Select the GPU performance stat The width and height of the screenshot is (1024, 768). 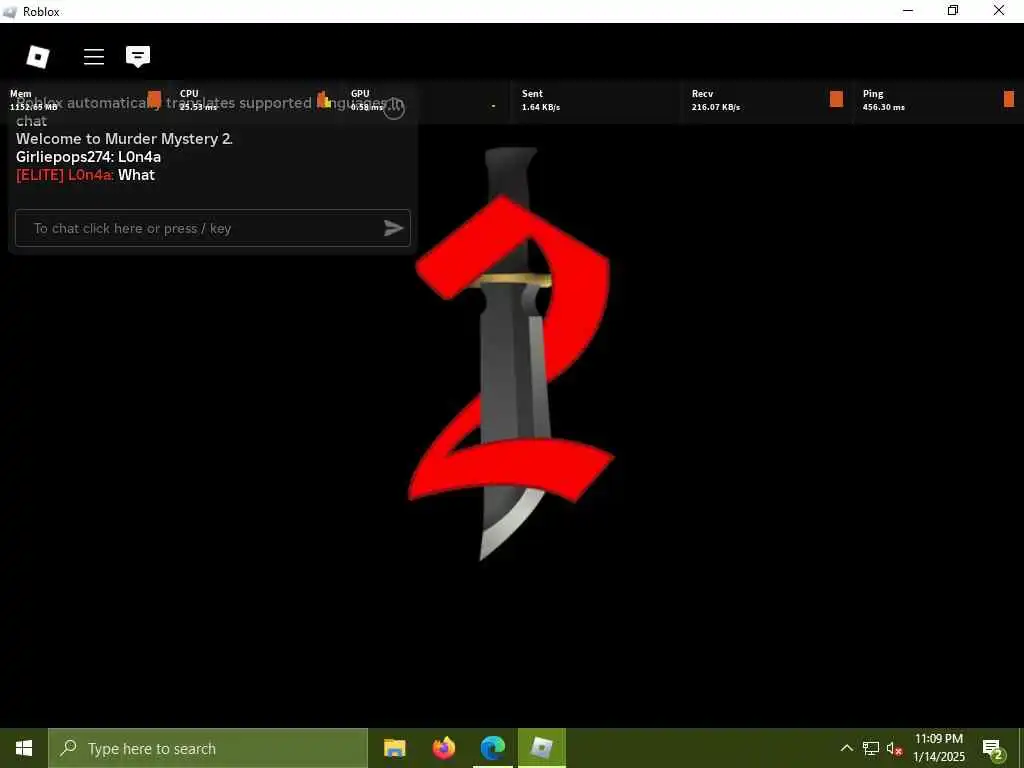(426, 100)
